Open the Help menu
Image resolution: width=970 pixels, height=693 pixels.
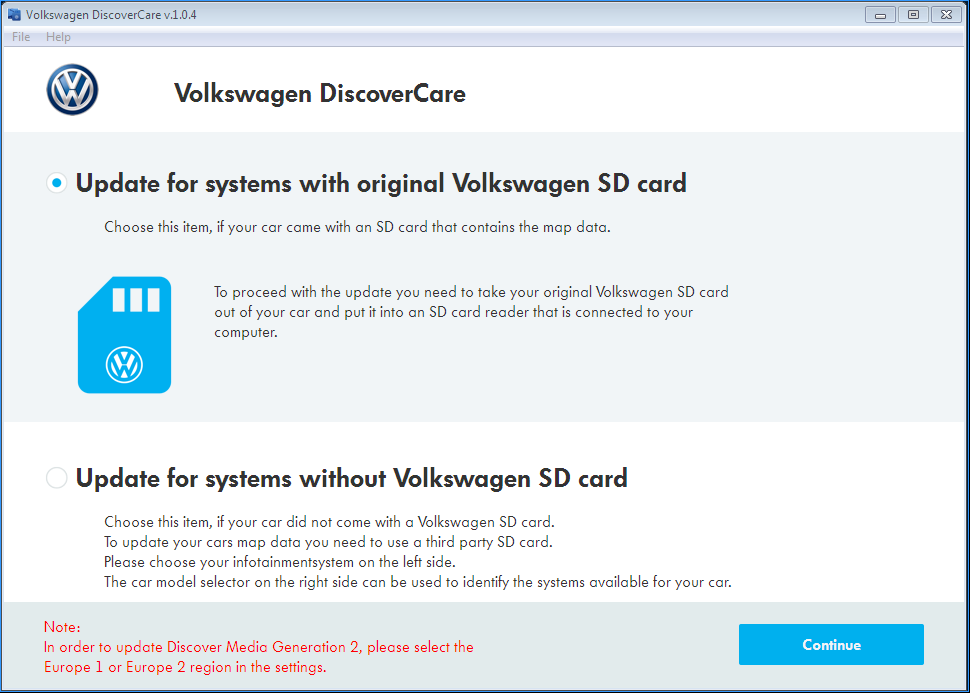tap(58, 36)
